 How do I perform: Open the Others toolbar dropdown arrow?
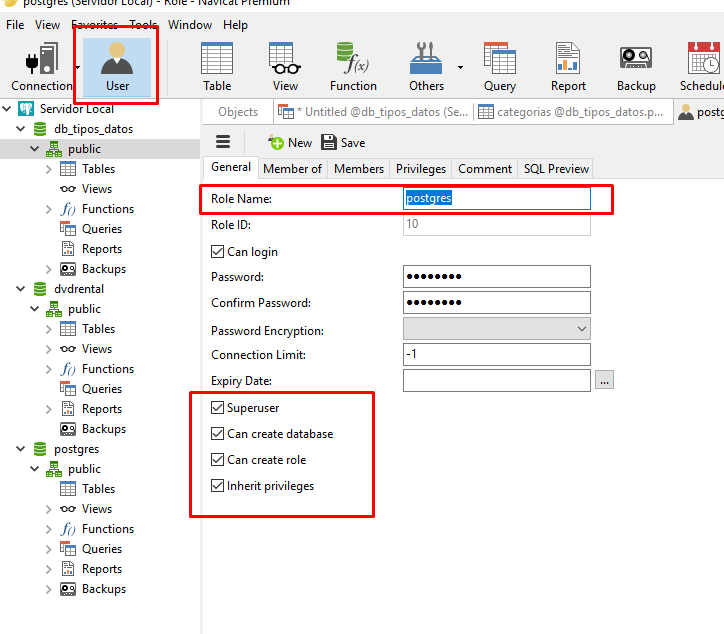[460, 67]
